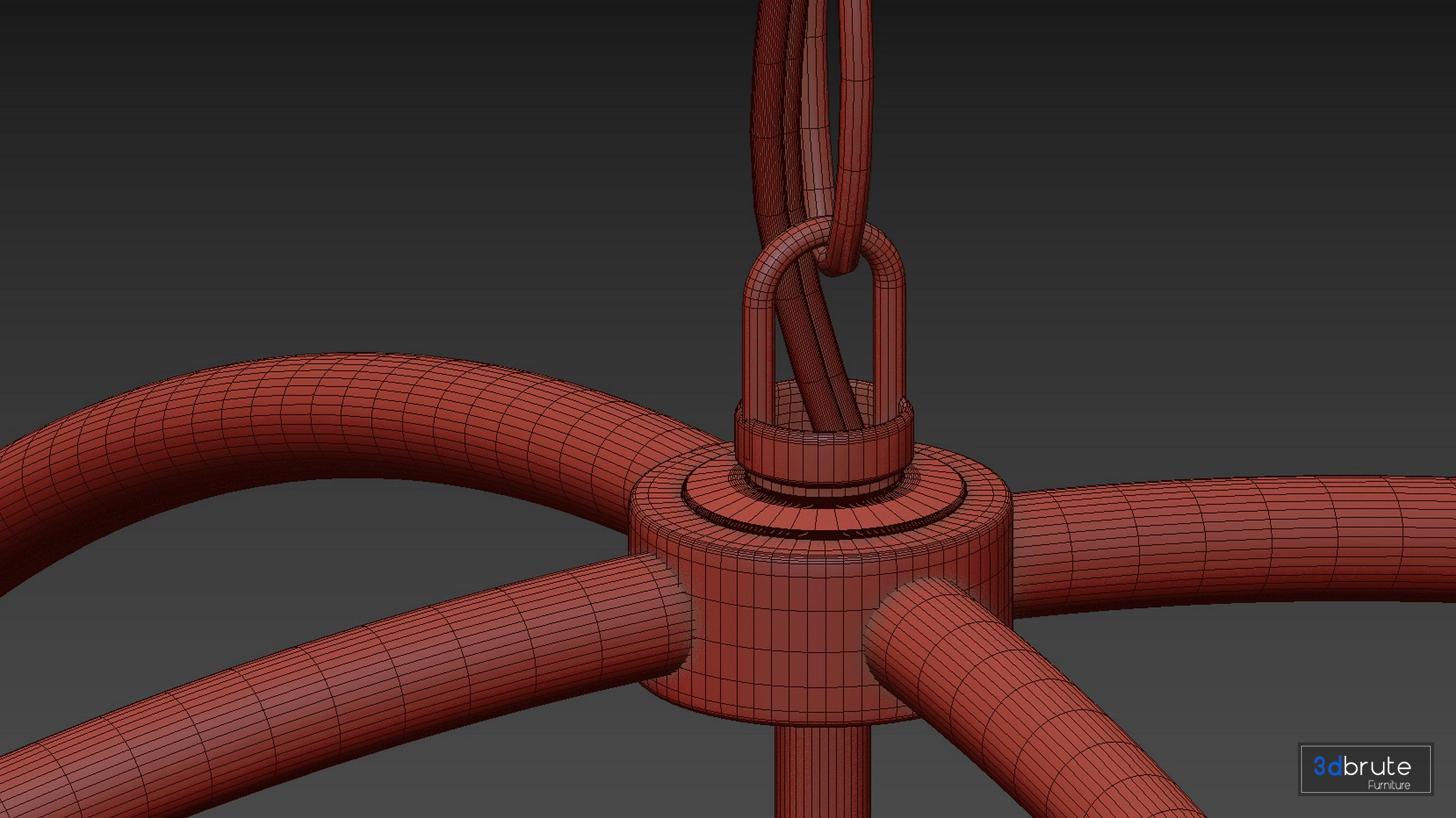Image resolution: width=1456 pixels, height=818 pixels.
Task: Click the "Furniture" label under the logo
Action: coord(1388,785)
